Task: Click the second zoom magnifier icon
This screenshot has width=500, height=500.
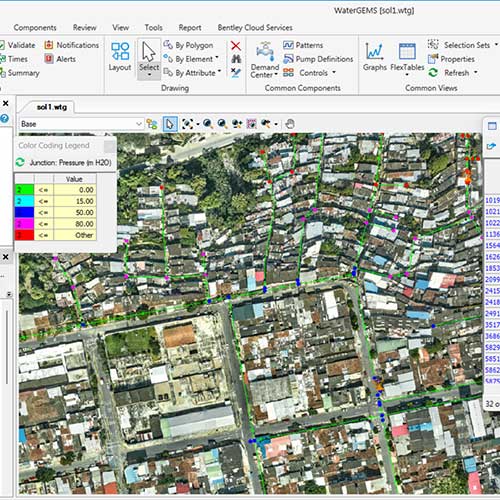Action: click(x=222, y=124)
